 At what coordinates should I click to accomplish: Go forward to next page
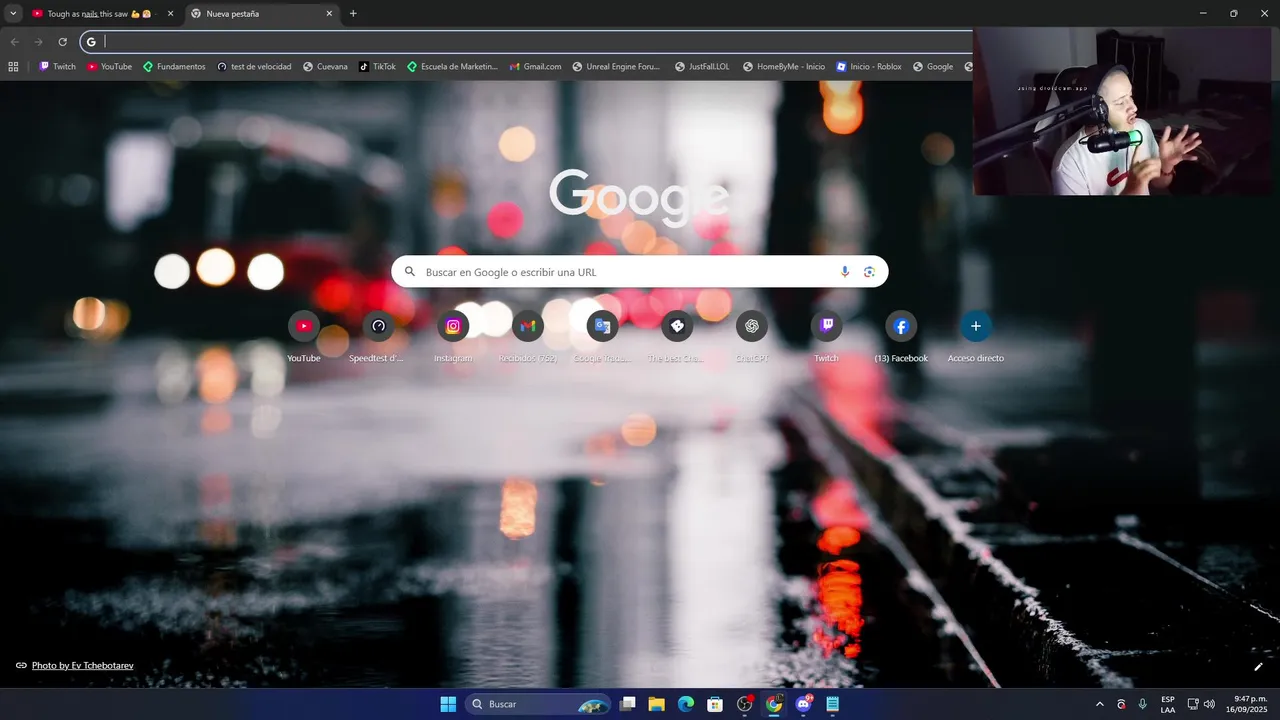point(38,42)
